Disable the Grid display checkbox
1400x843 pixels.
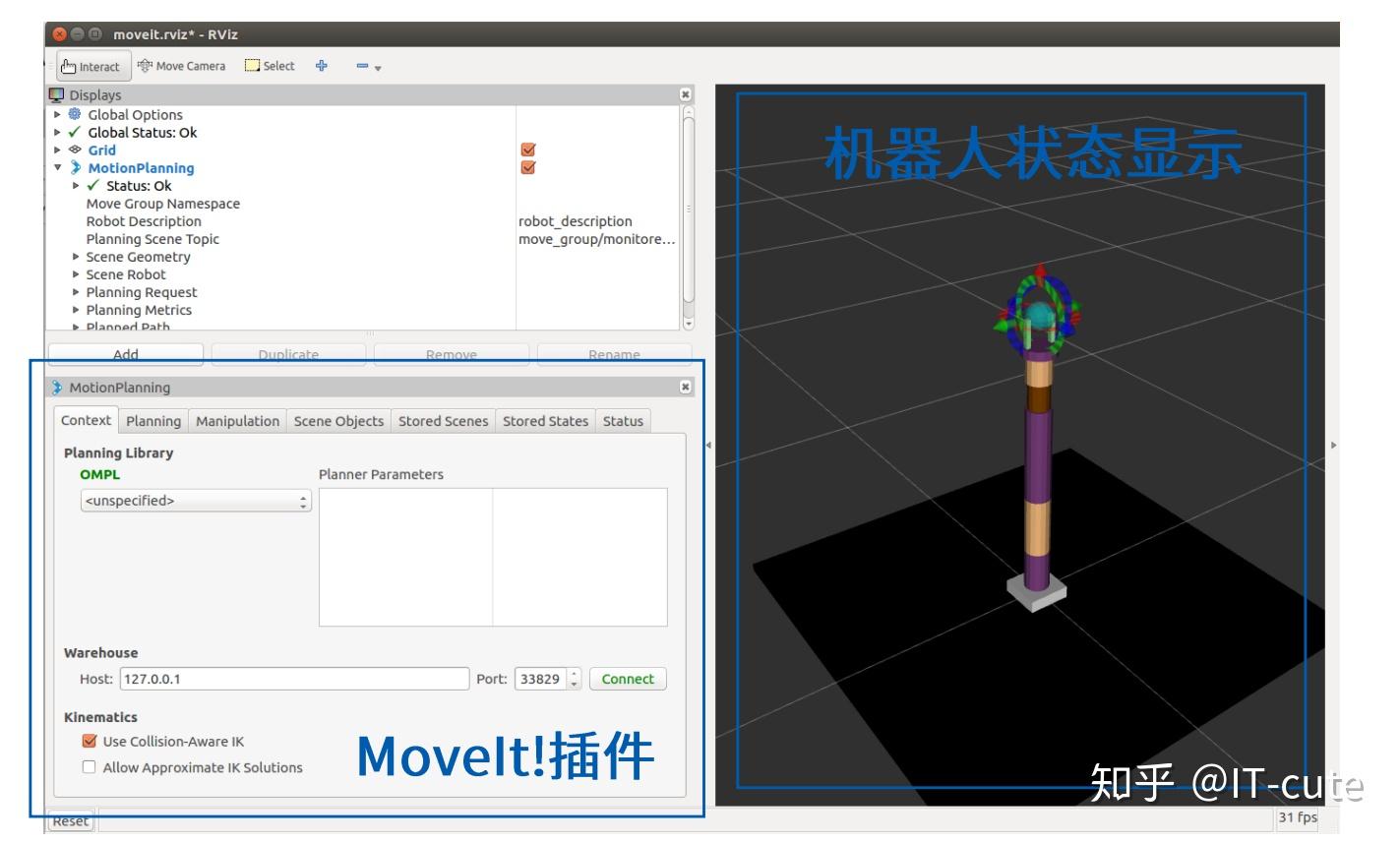point(528,150)
